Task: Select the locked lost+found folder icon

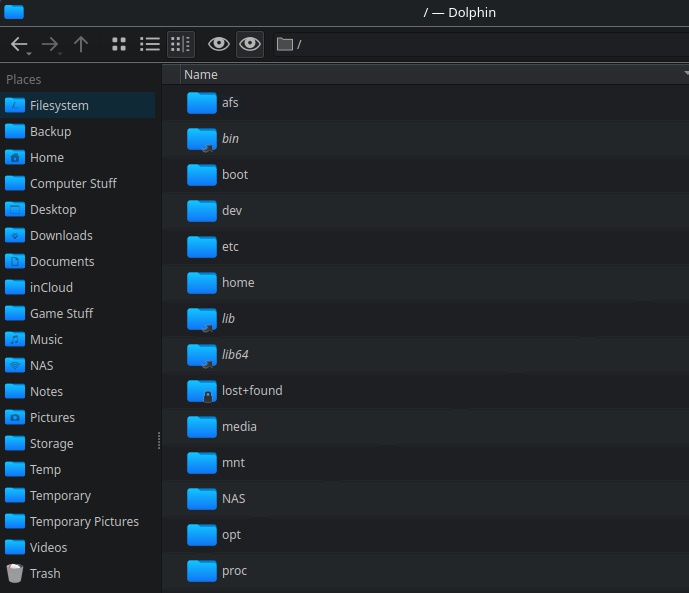Action: pyautogui.click(x=202, y=391)
